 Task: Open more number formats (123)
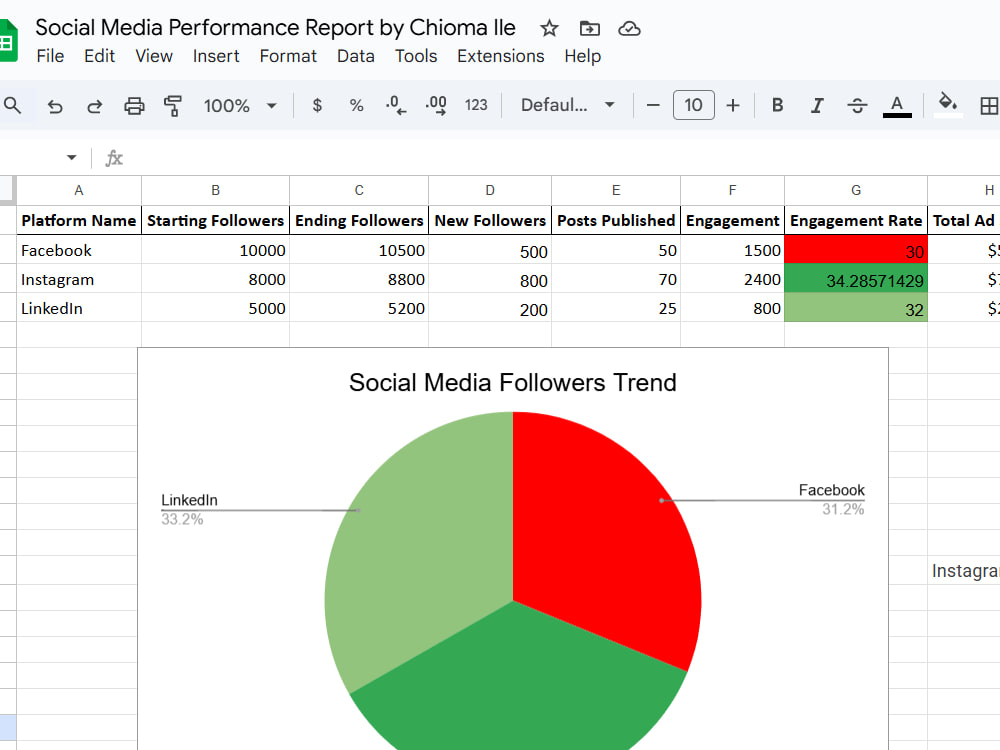pyautogui.click(x=476, y=105)
